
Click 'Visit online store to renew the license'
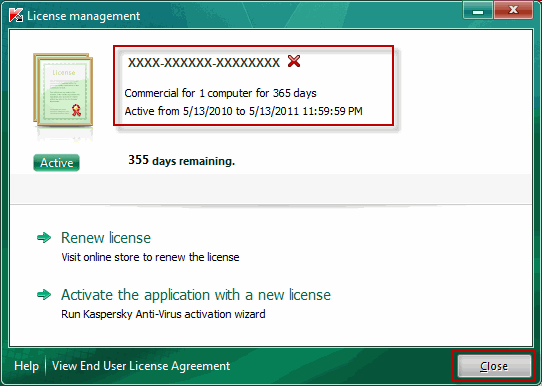coord(150,257)
